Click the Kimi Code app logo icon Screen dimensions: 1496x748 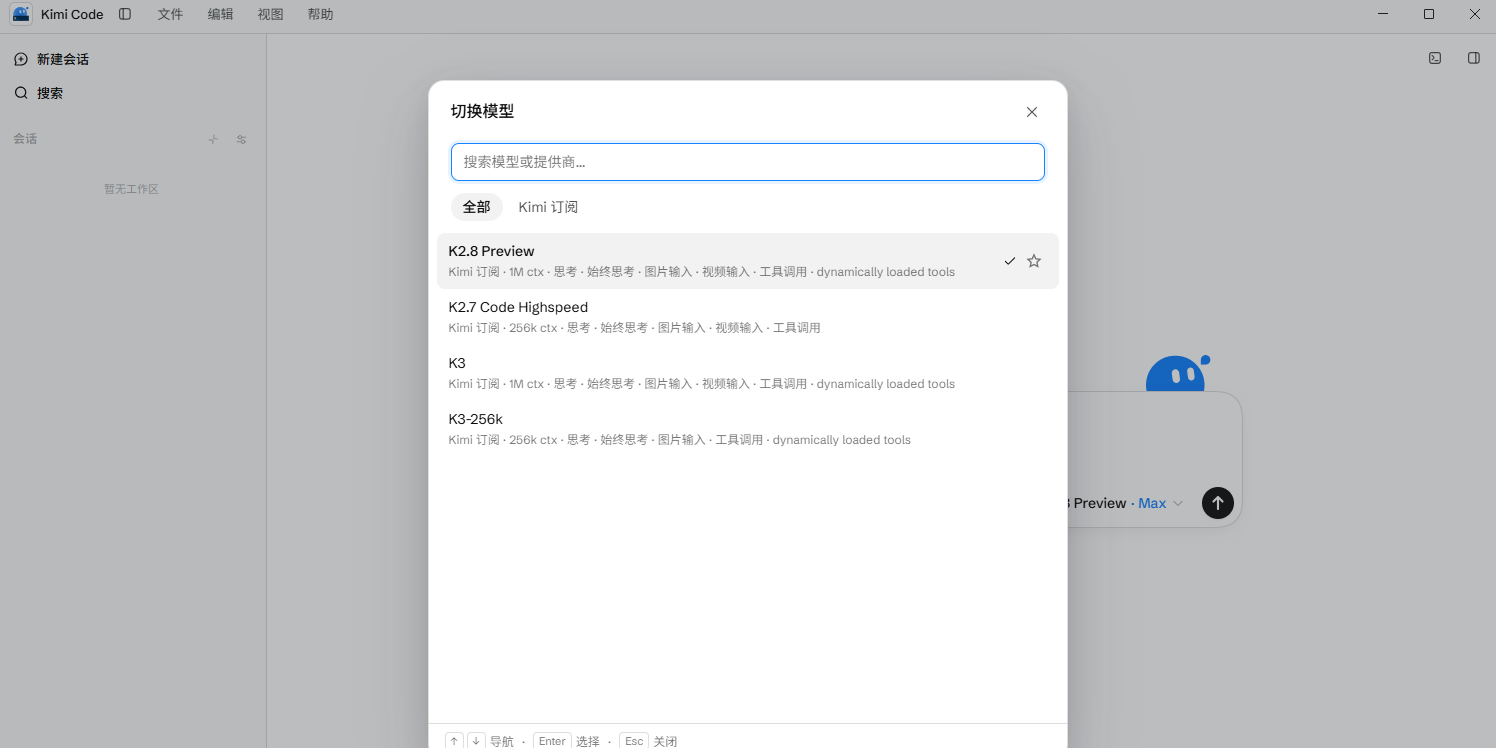21,14
